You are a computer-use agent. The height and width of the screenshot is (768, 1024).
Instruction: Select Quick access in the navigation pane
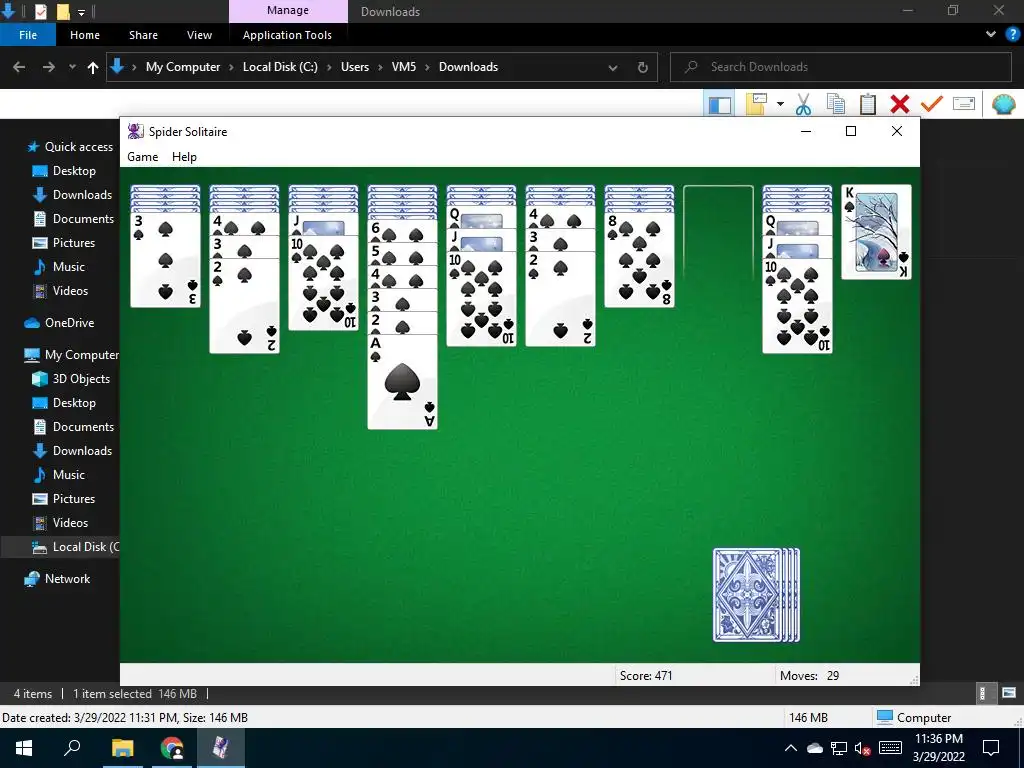69,147
